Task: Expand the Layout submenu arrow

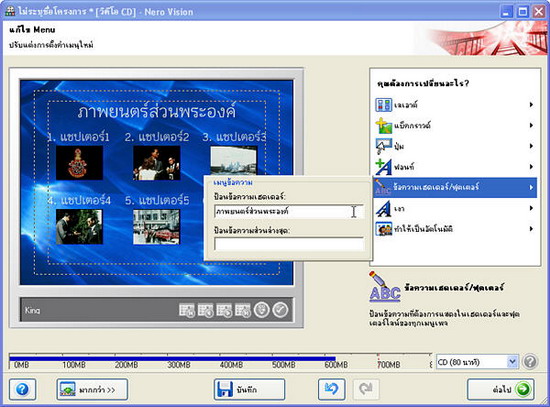Action: point(531,105)
